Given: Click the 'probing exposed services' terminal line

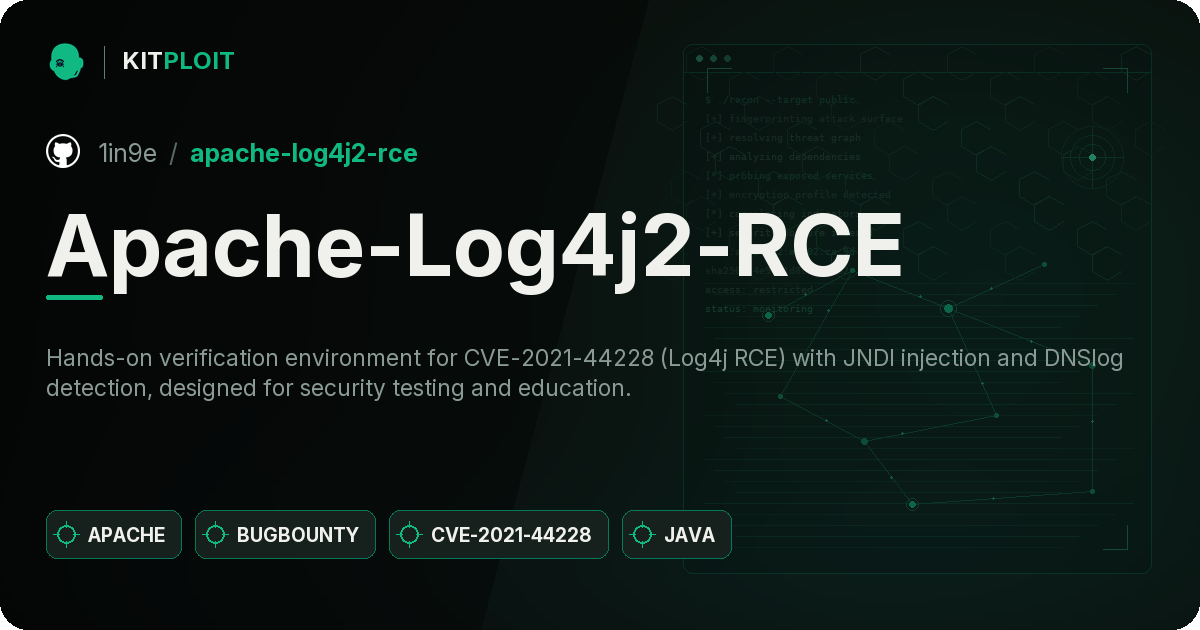Looking at the screenshot, I should (789, 176).
